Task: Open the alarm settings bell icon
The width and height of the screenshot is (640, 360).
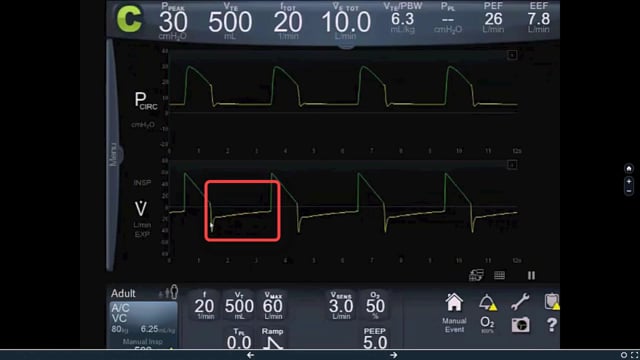Action: [487, 303]
